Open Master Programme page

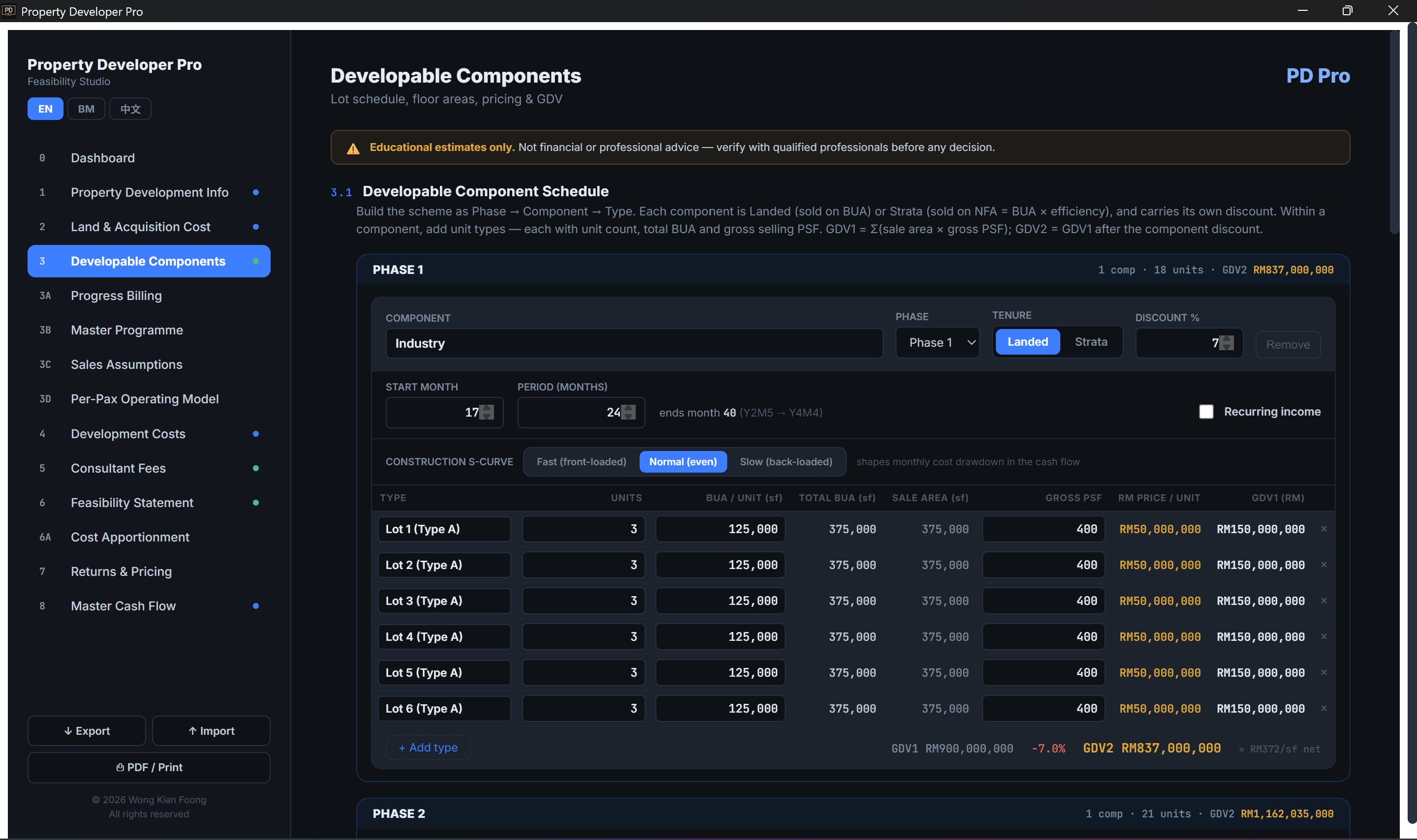pyautogui.click(x=149, y=330)
